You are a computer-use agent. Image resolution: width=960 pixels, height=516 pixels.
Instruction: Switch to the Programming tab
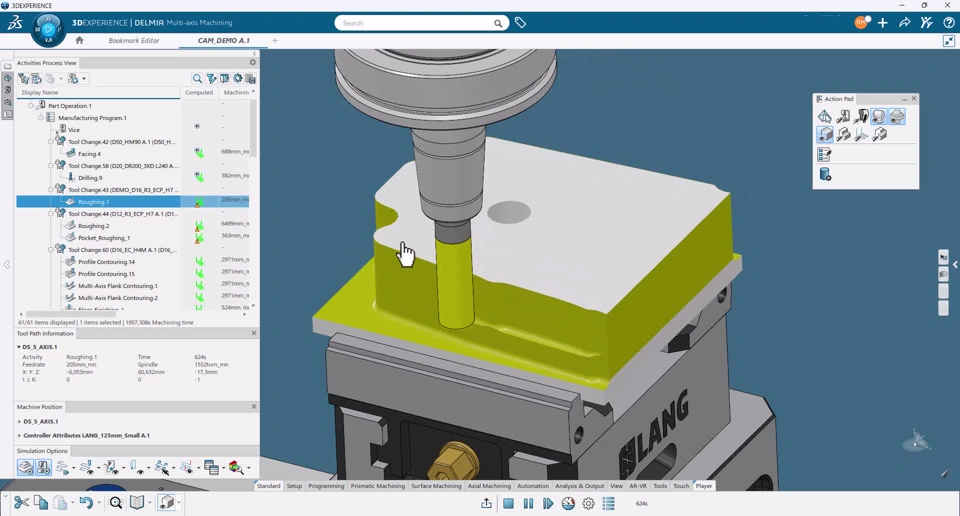point(326,486)
